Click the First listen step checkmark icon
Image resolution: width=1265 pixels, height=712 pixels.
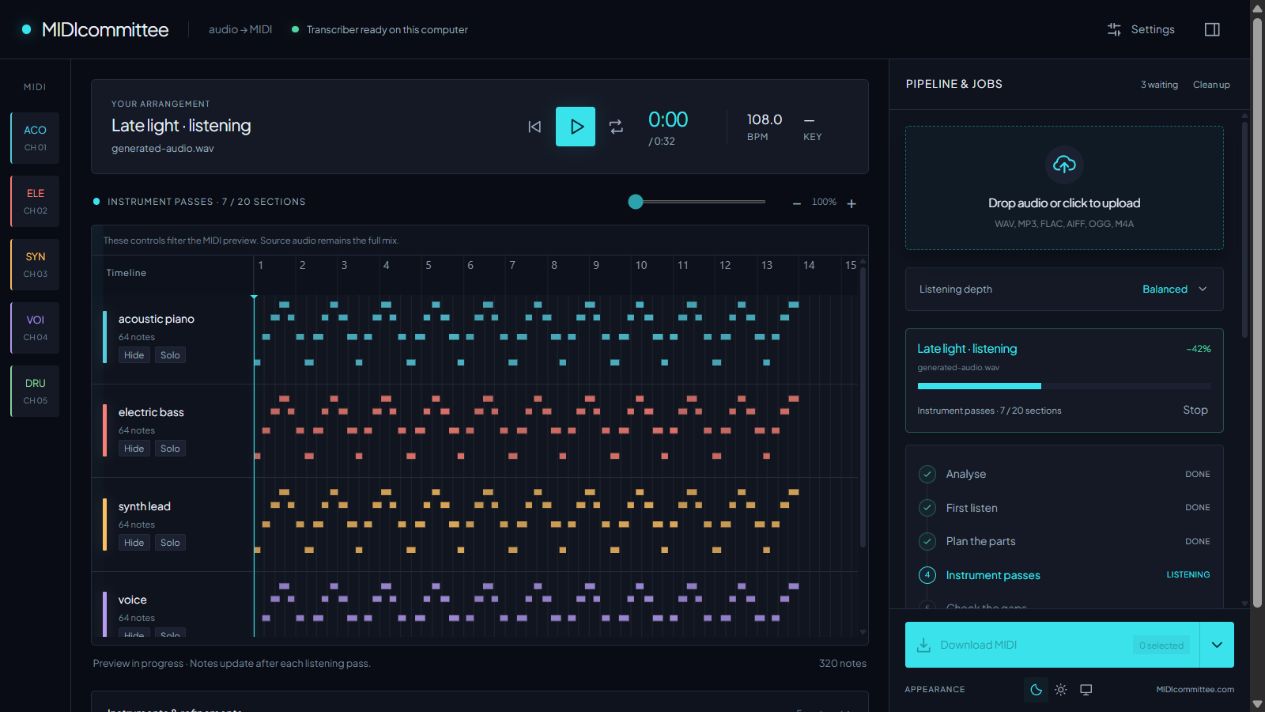click(x=927, y=508)
